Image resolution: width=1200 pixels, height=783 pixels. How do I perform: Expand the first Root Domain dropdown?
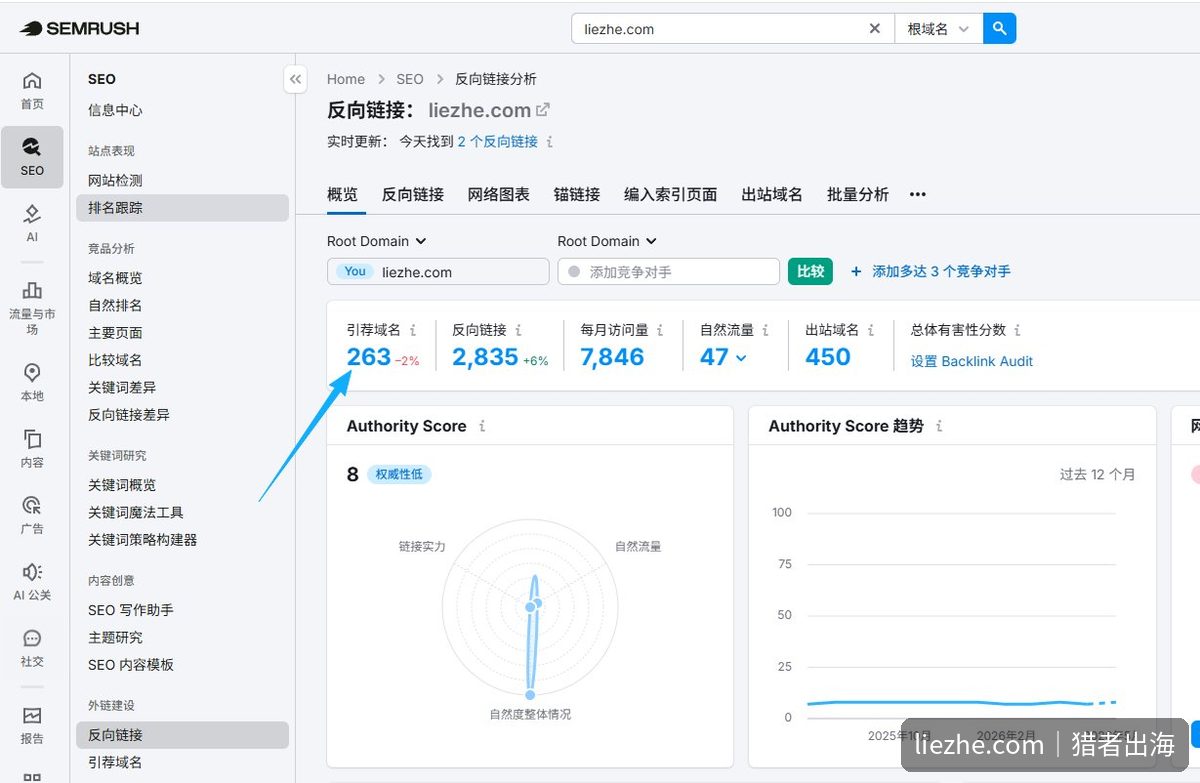tap(377, 241)
